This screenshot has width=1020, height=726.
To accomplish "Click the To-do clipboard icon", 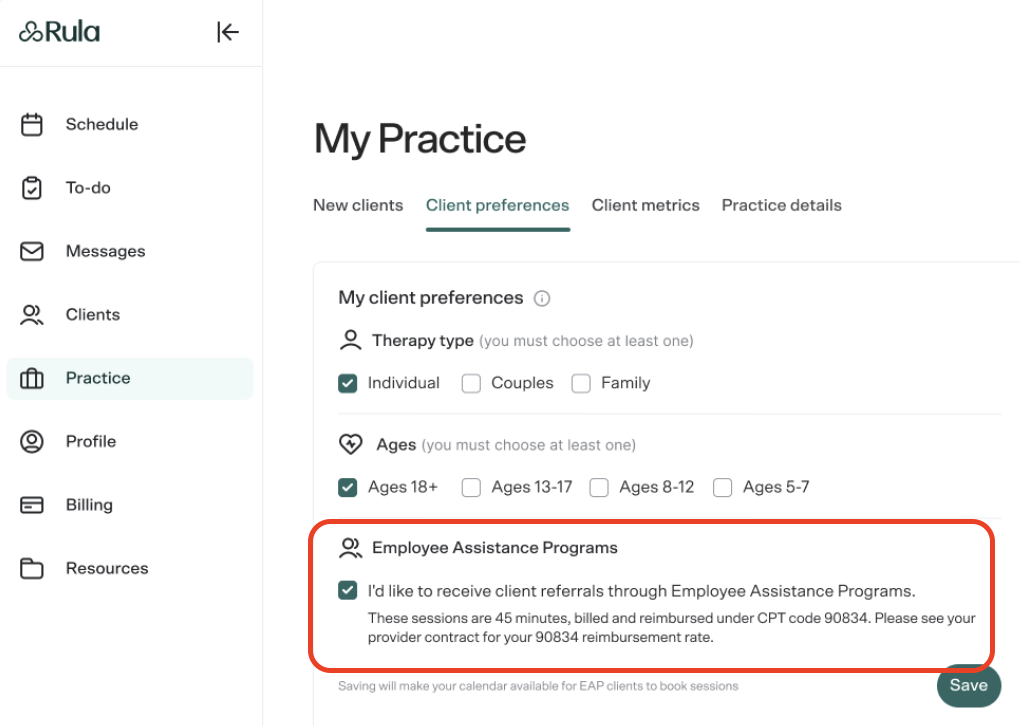I will pos(31,188).
